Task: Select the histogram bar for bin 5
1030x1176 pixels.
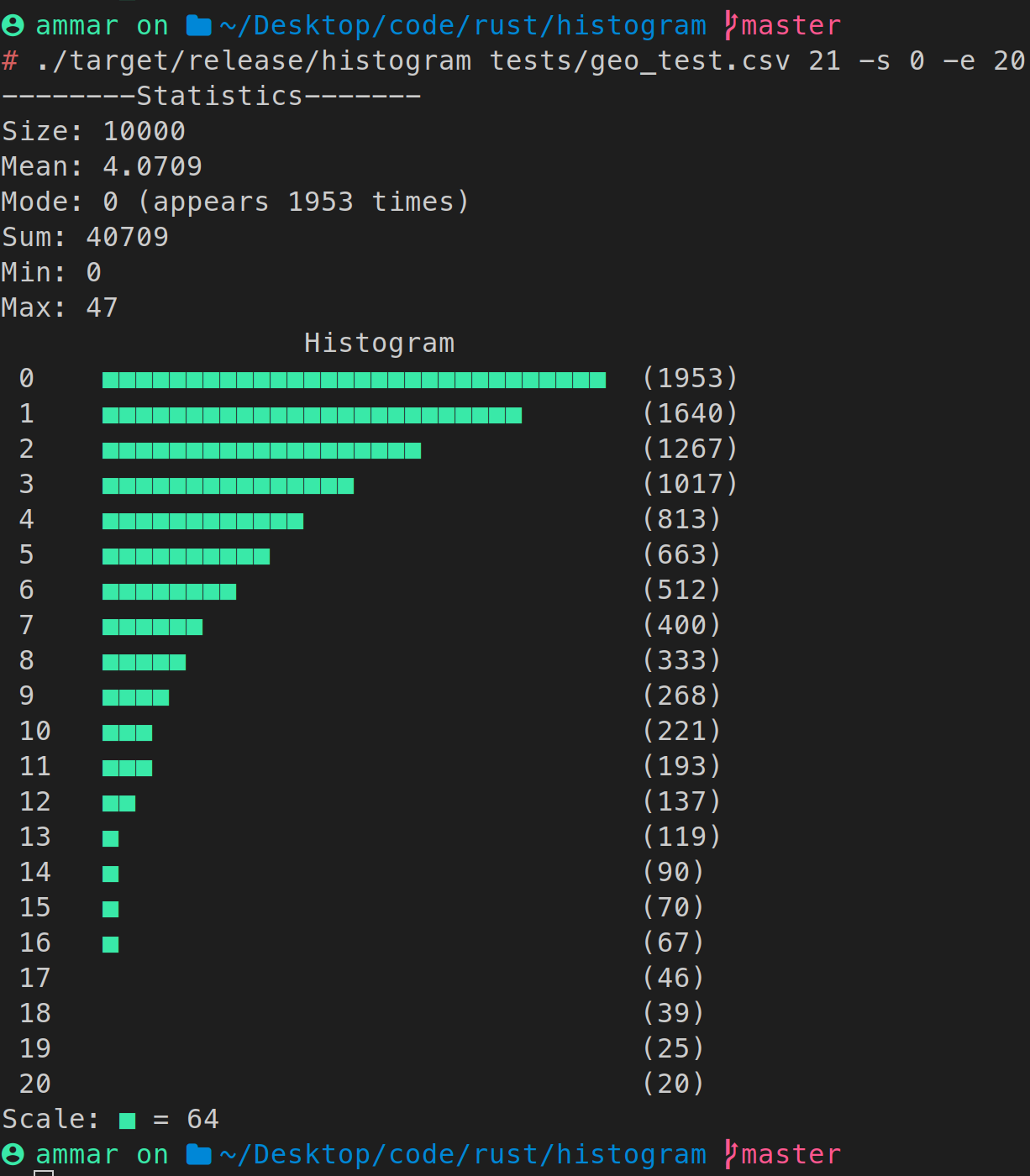Action: 185,556
